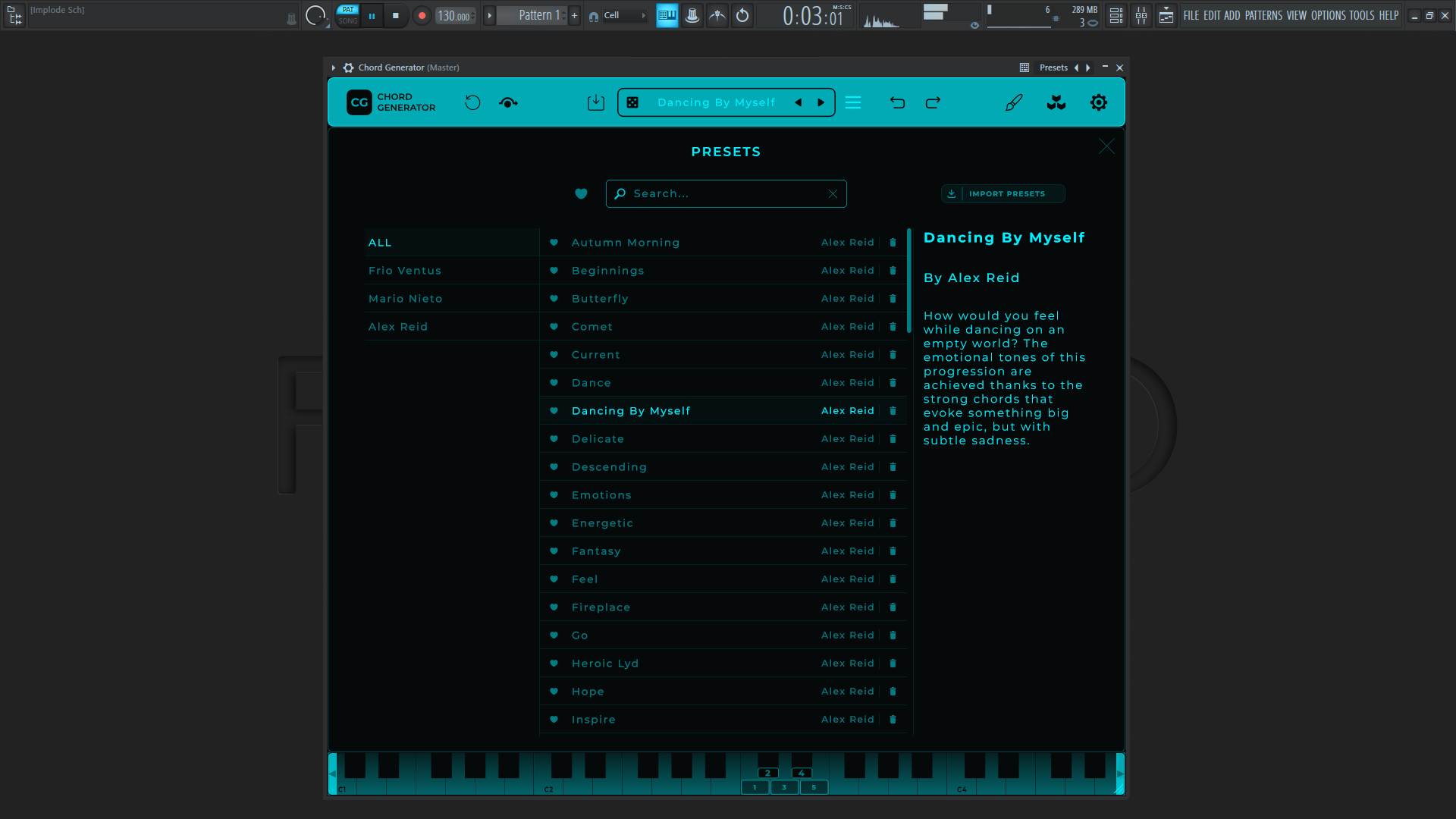Close the Presets panel with X

(x=1106, y=146)
